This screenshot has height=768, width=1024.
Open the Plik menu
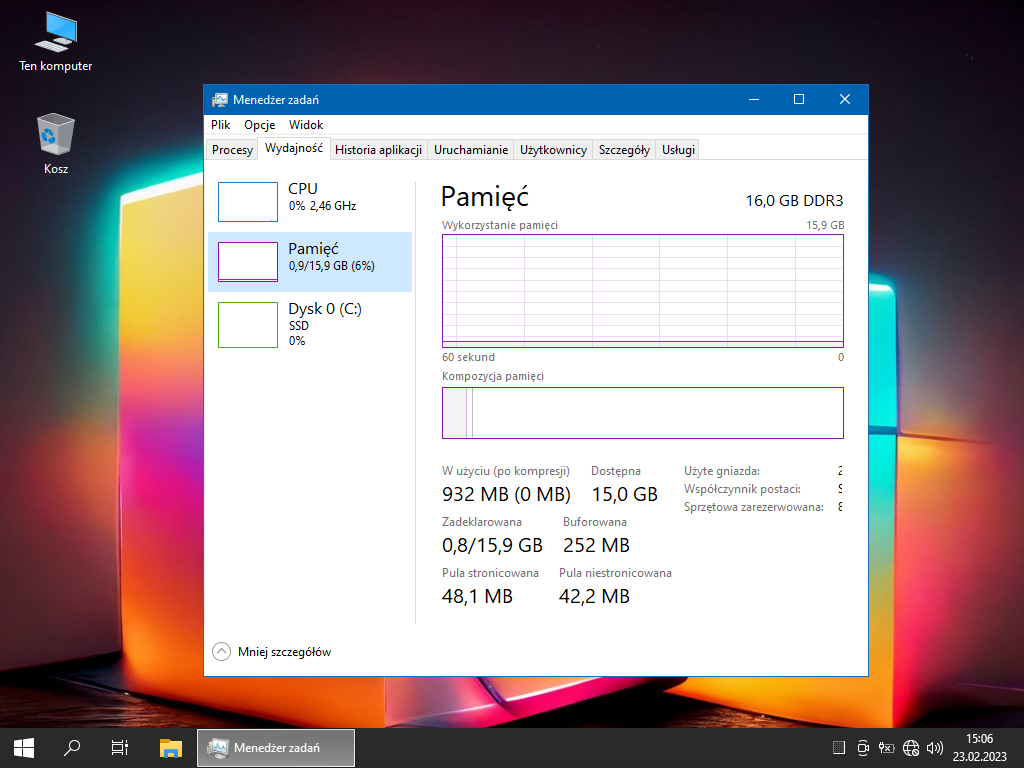(x=221, y=125)
